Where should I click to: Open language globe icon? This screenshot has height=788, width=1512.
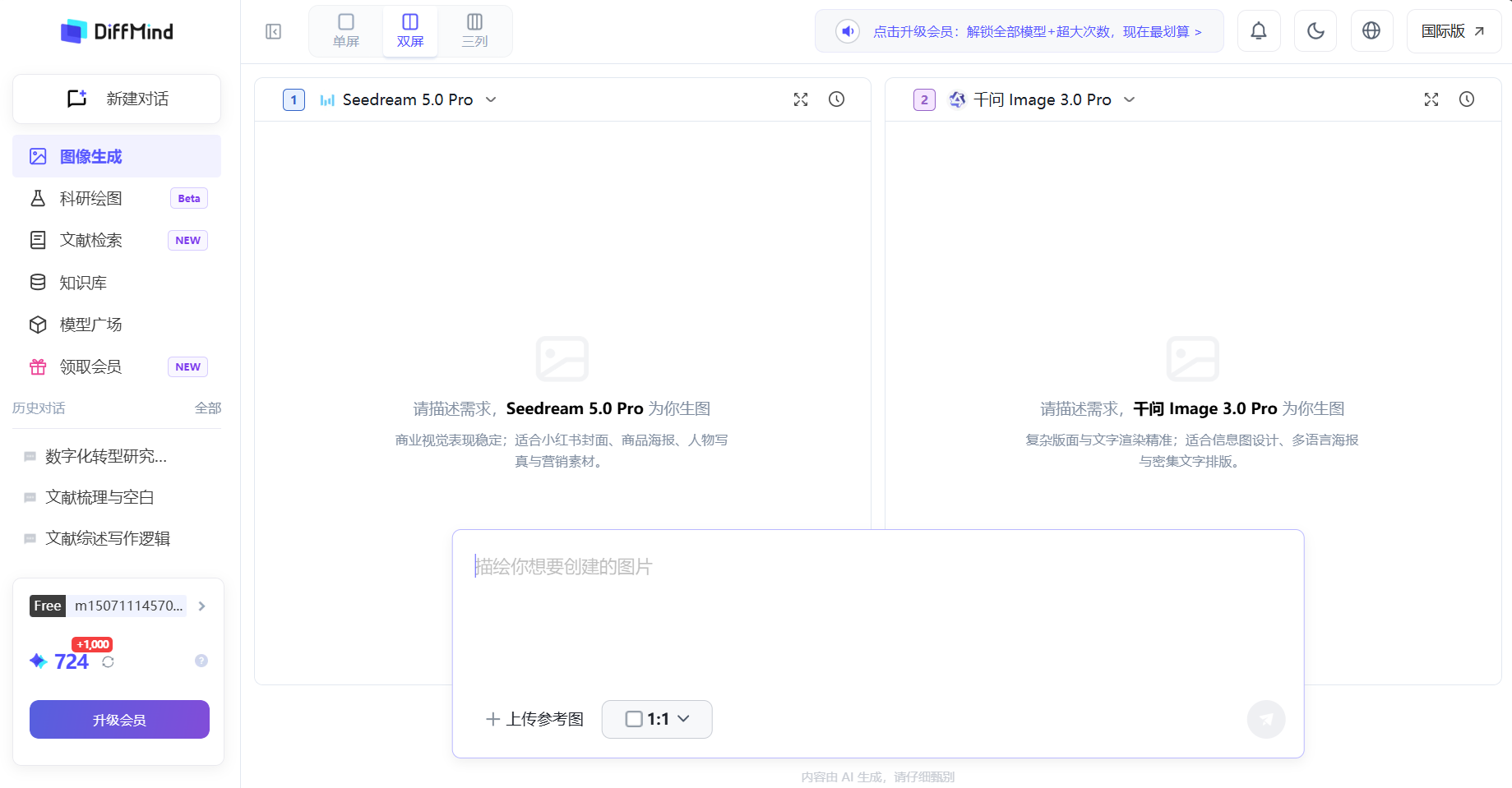1371,31
